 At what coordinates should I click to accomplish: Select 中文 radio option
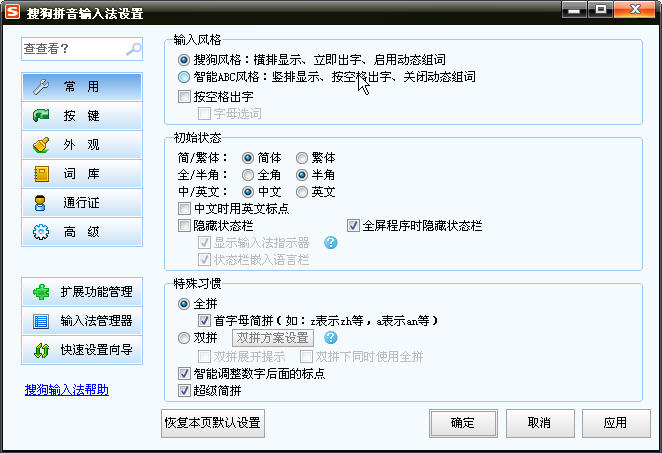tap(248, 192)
